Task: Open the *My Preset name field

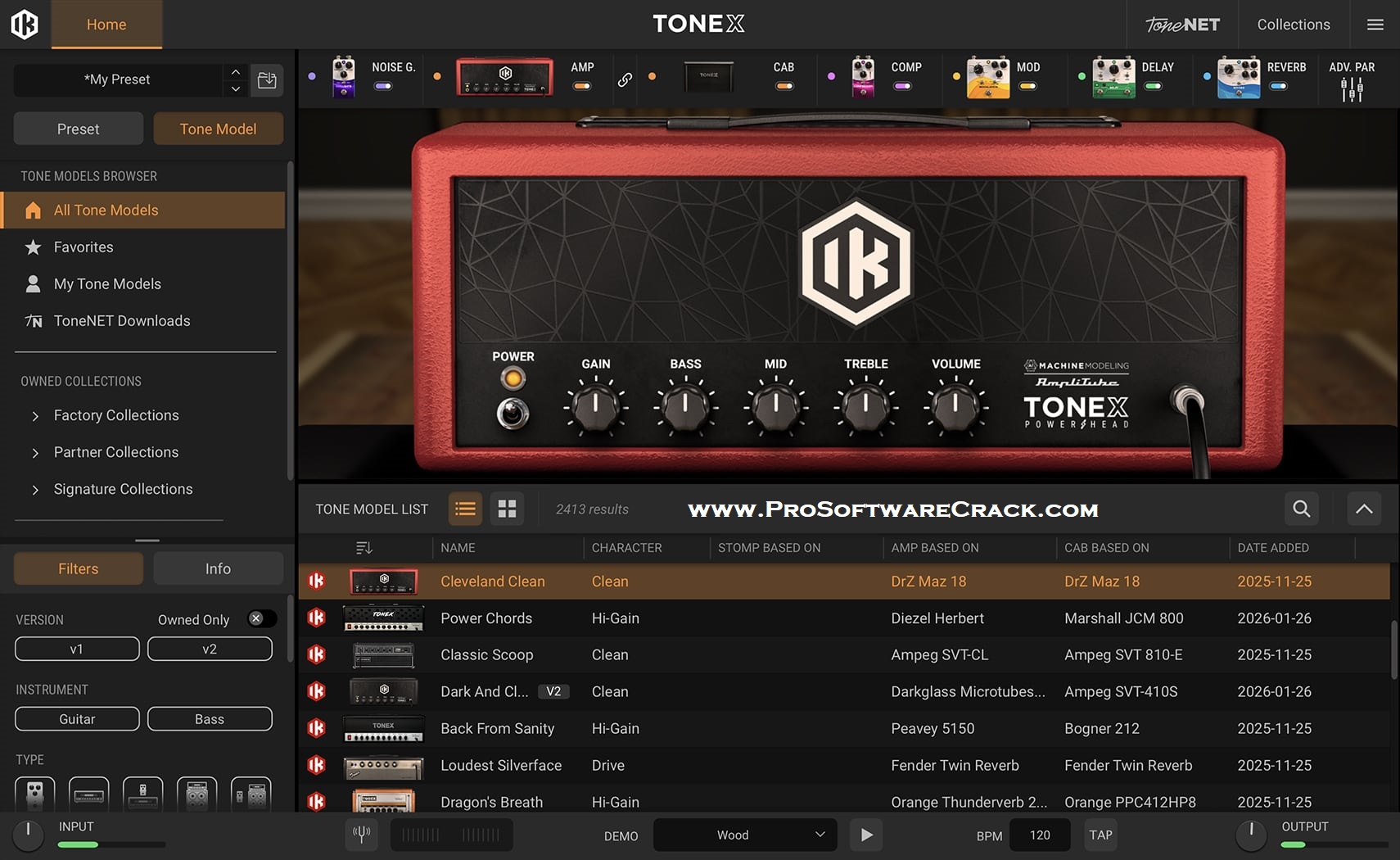Action: click(x=117, y=79)
